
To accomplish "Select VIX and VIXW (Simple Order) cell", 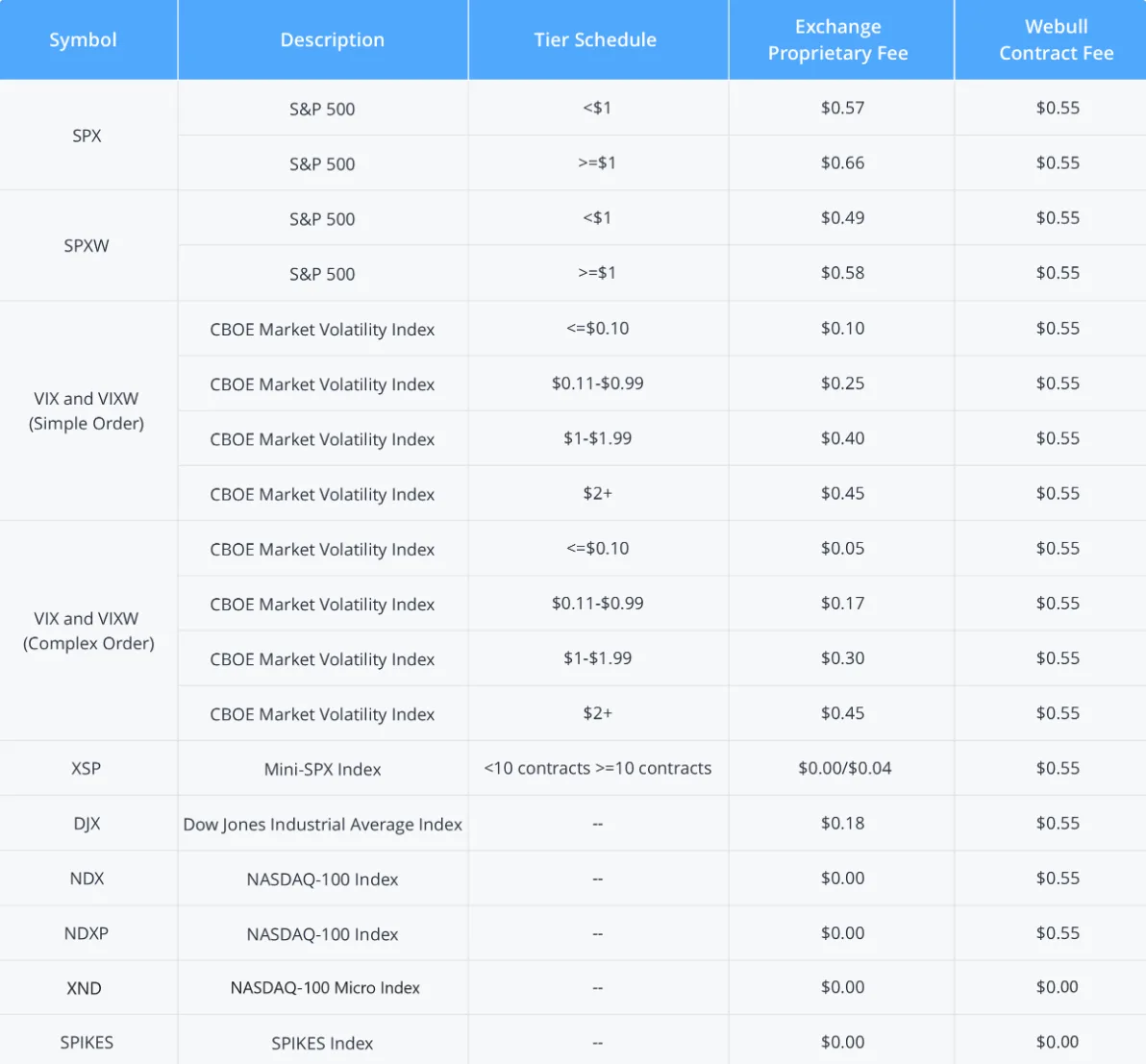I will pos(87,410).
